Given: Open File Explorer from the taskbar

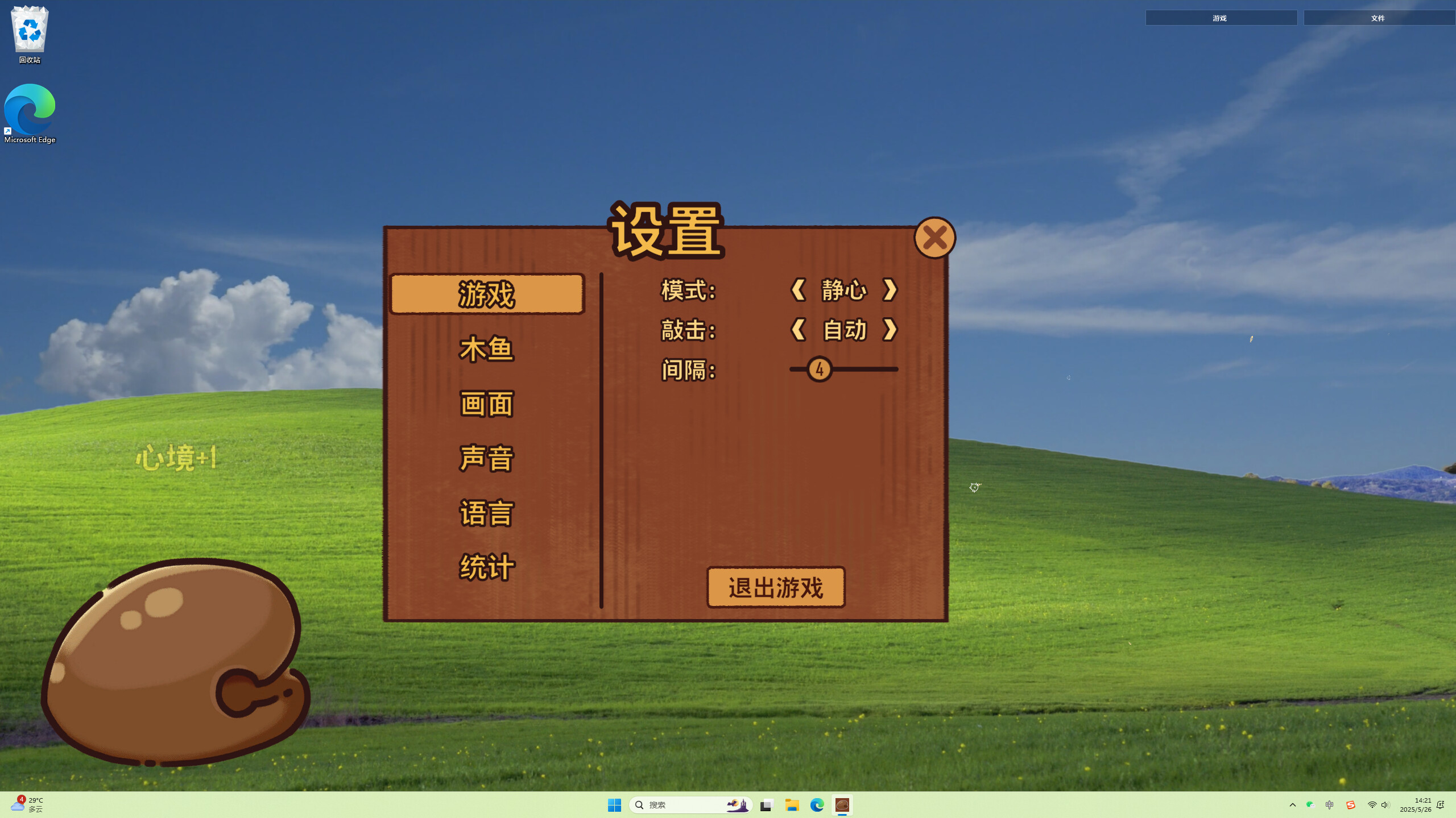Looking at the screenshot, I should click(x=792, y=804).
